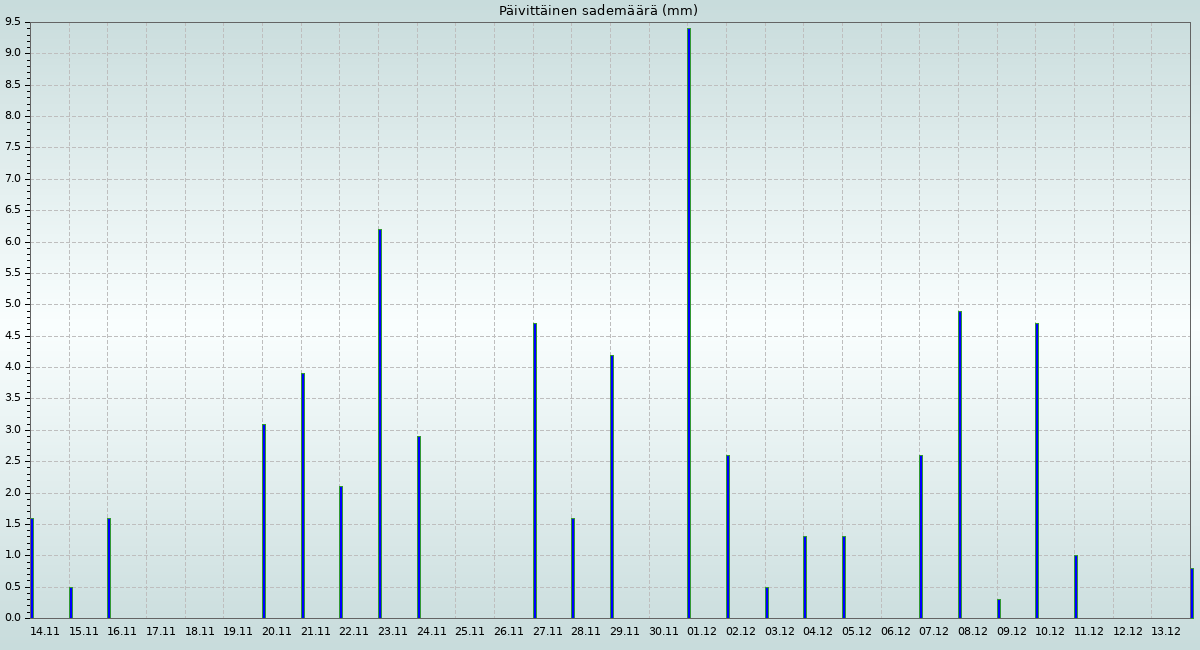
Task: Select the 25.11 date label
Action: (470, 632)
